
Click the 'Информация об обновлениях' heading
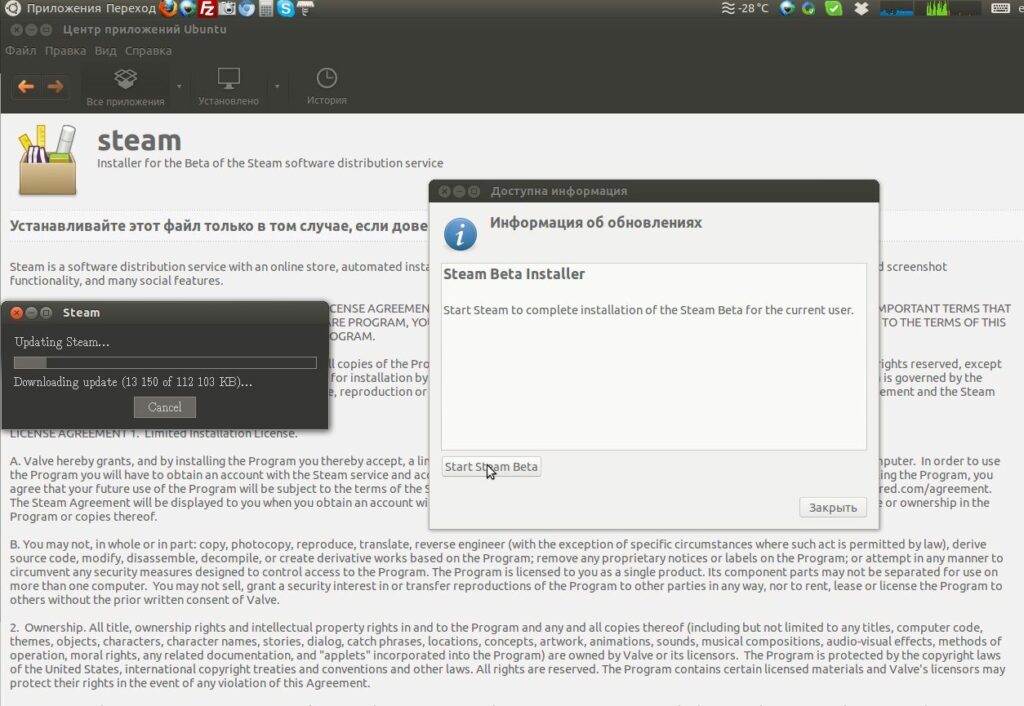tap(596, 223)
